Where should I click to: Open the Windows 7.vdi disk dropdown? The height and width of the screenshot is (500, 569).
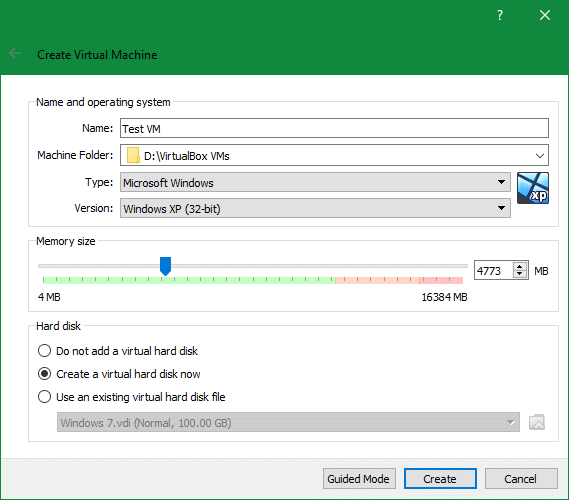pyautogui.click(x=288, y=422)
